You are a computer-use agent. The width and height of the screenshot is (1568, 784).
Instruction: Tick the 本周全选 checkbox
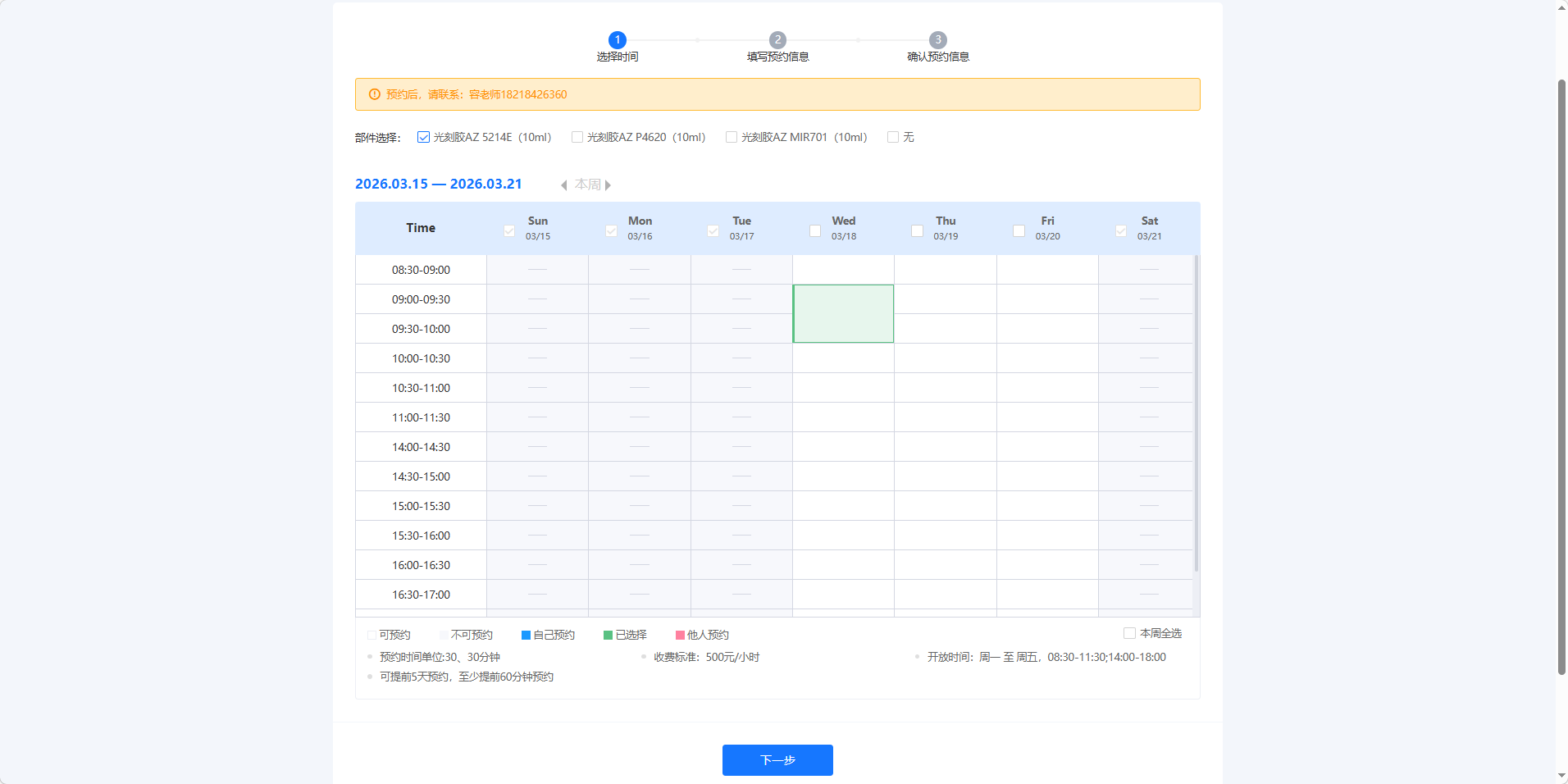pos(1129,633)
